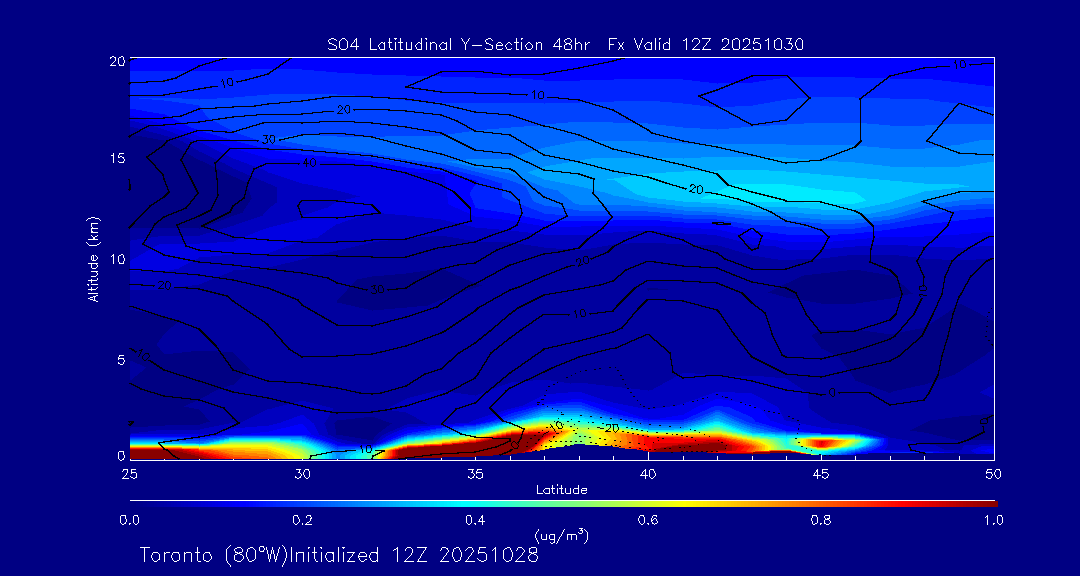Click colorbar value "1.0"
This screenshot has height=576, width=1080.
[994, 520]
